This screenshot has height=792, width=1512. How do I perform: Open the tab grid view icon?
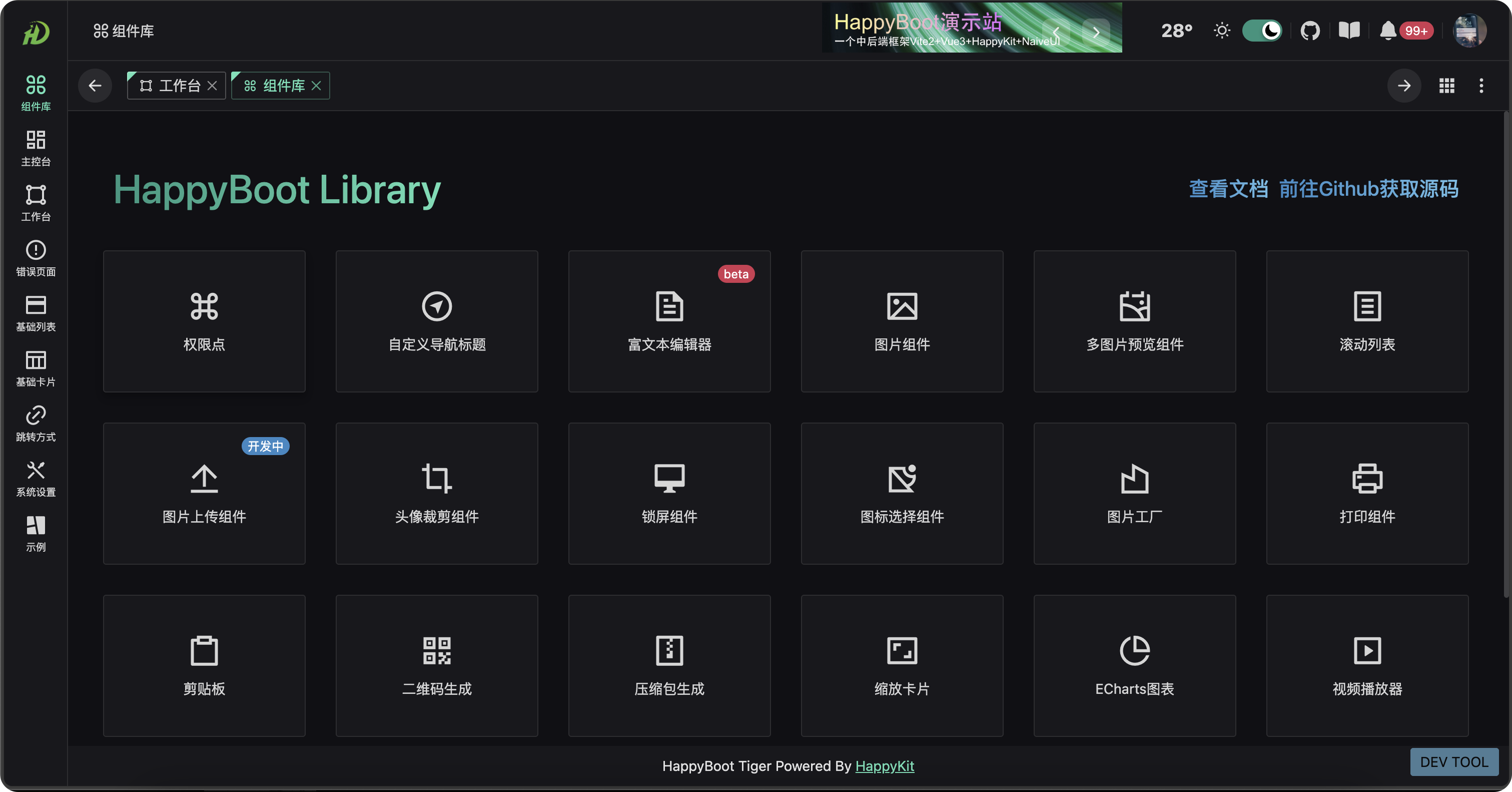[x=1446, y=86]
